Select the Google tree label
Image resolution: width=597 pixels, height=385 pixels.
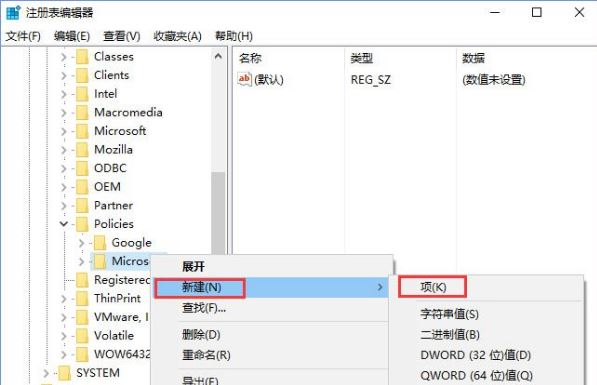click(132, 243)
